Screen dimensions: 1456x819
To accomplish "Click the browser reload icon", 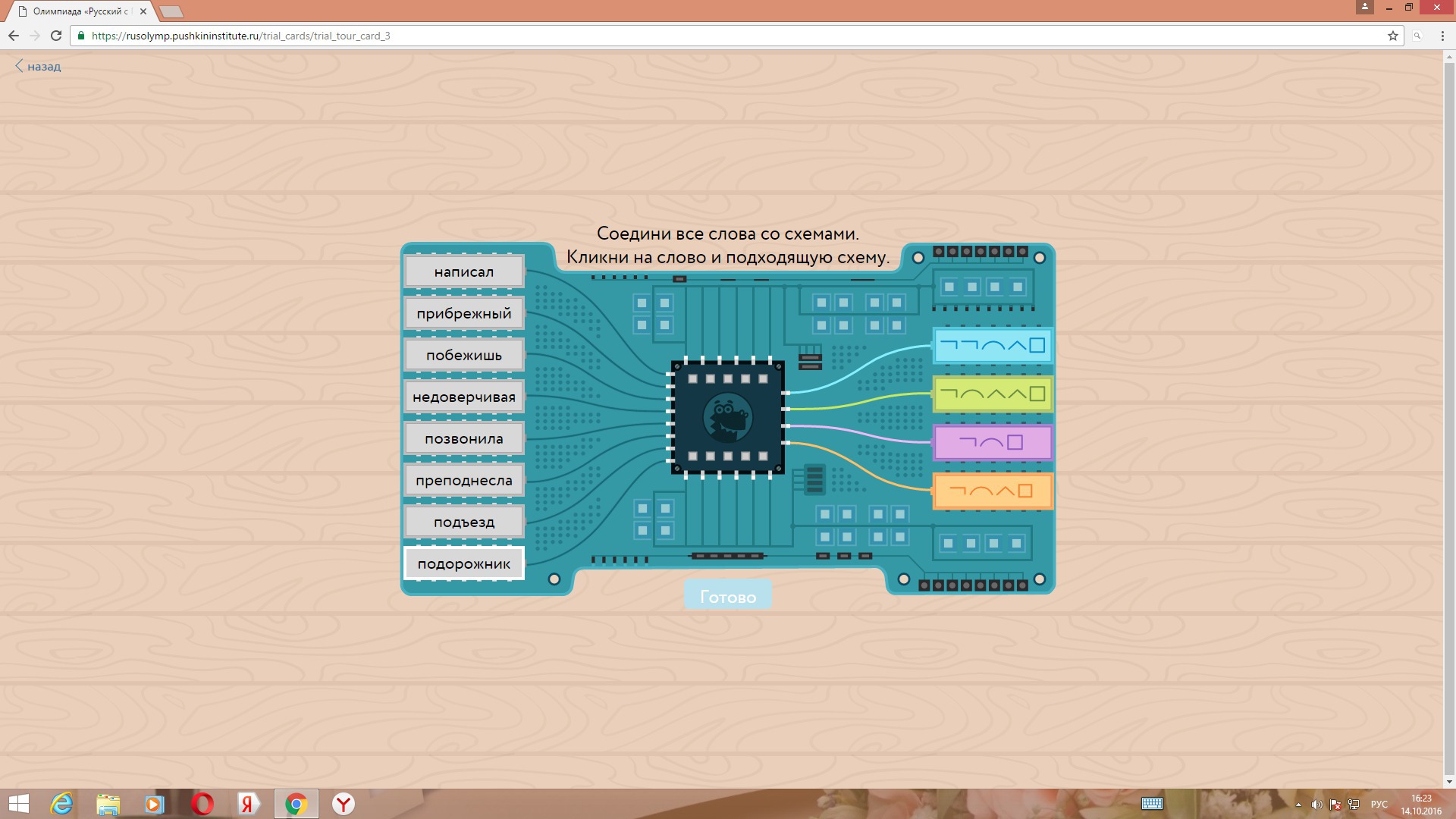I will 56,36.
